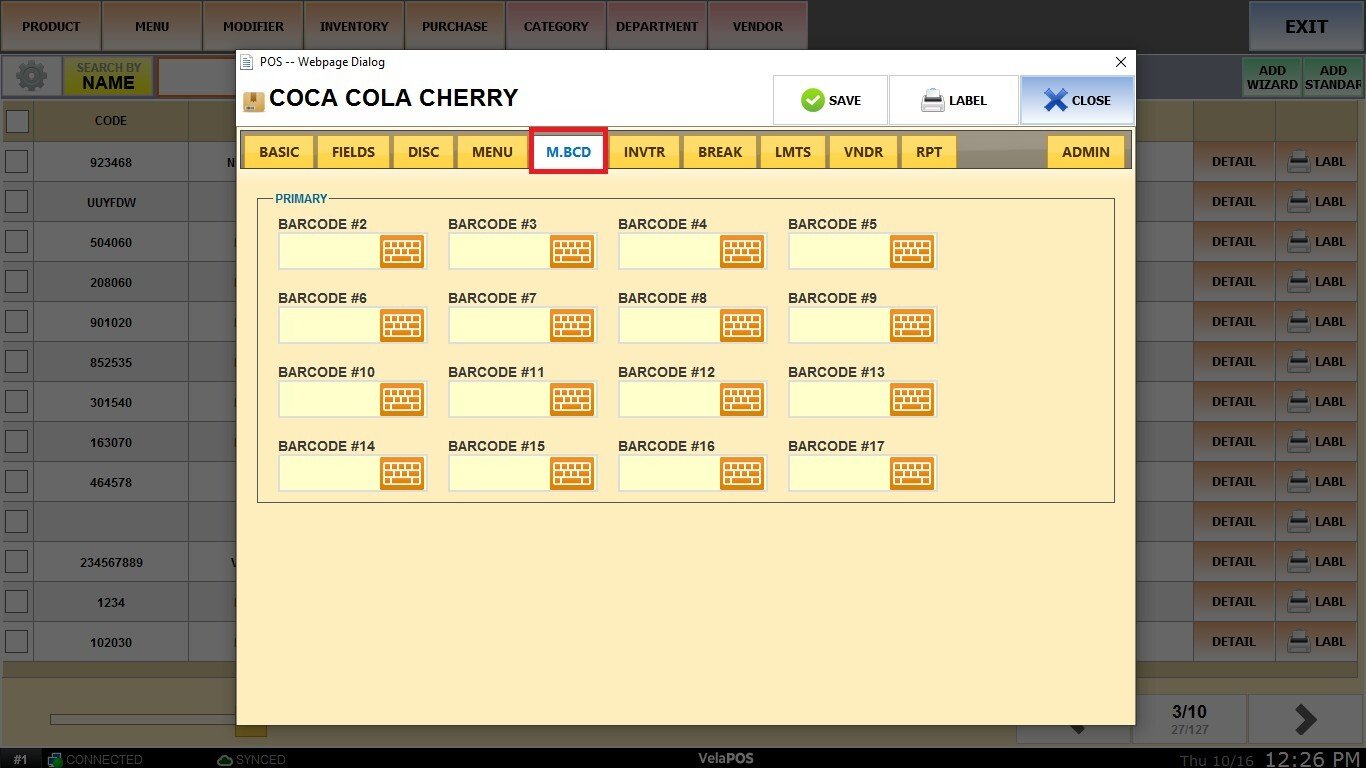Viewport: 1366px width, 768px height.
Task: Save the product with SAVE button
Action: pyautogui.click(x=830, y=100)
